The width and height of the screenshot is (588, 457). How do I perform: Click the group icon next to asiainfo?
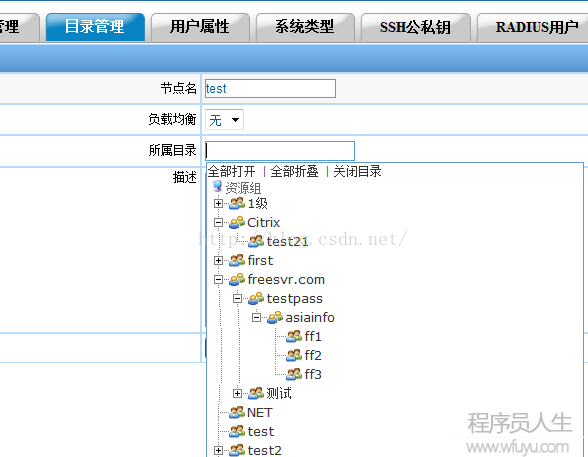tap(275, 317)
